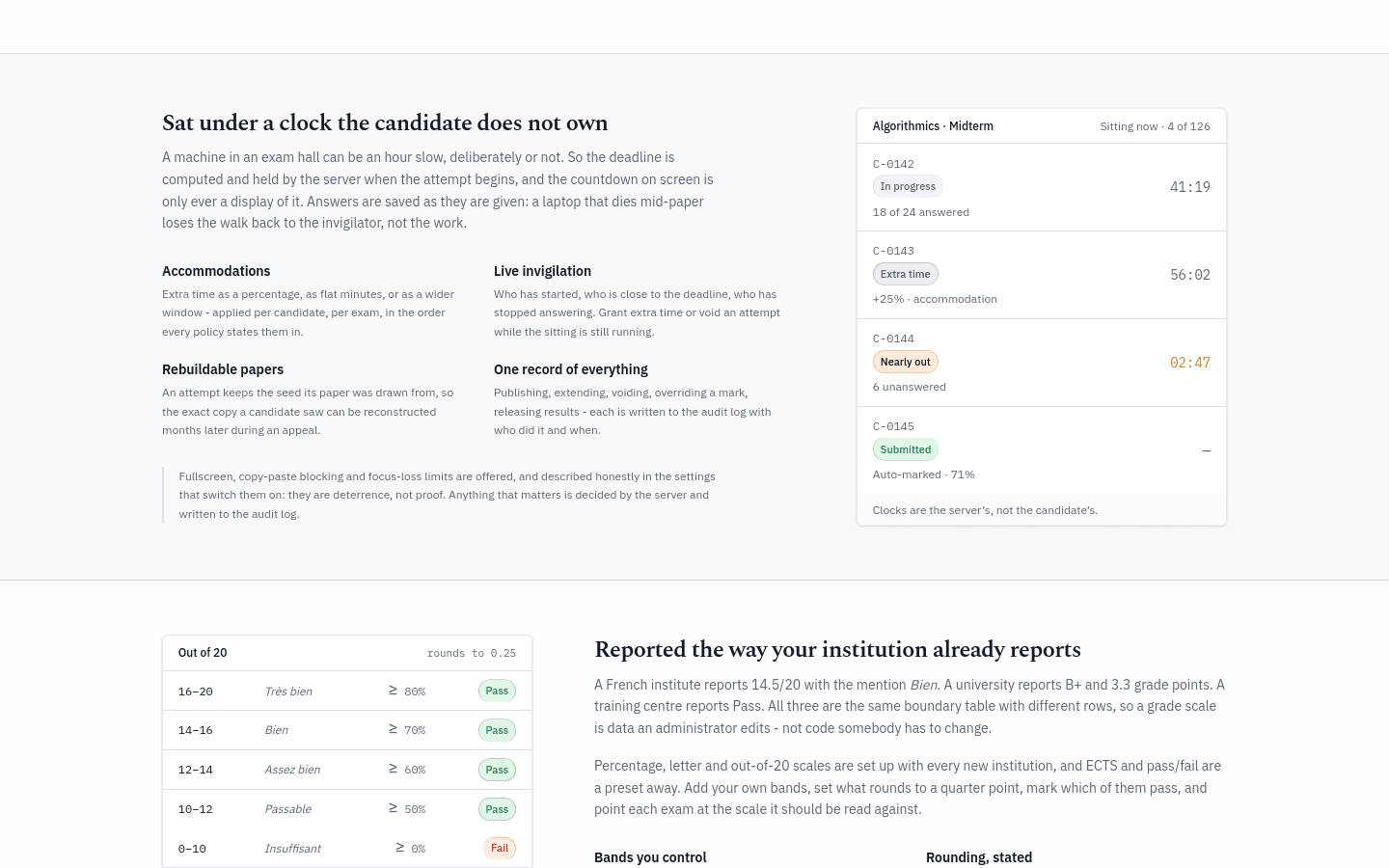Click the 'Rebuildable papers' feature heading

(223, 369)
